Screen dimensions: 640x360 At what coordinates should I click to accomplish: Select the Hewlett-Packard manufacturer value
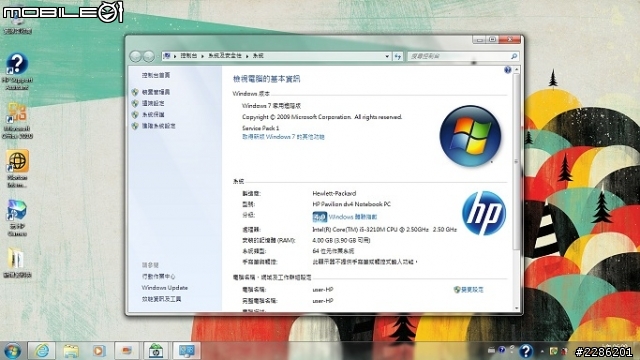point(334,193)
